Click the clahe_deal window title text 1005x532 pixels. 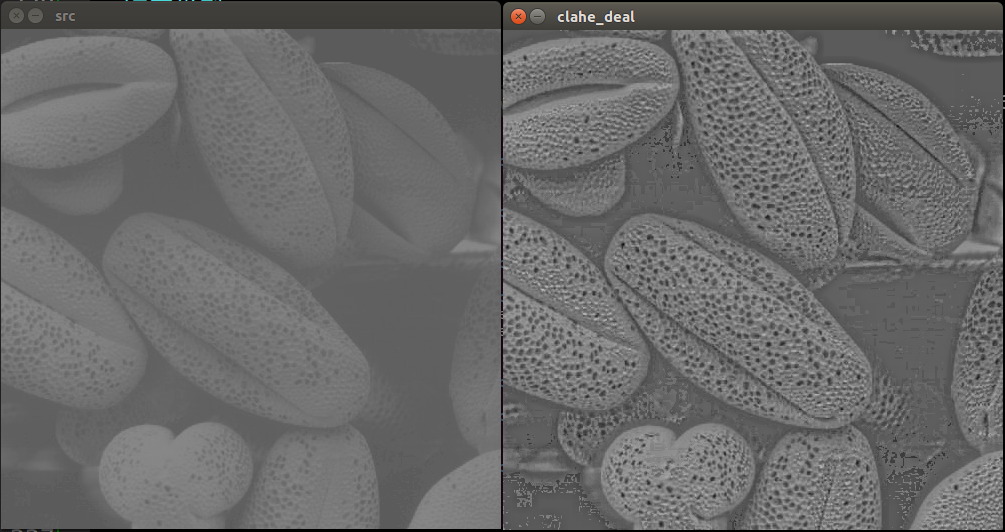point(595,17)
